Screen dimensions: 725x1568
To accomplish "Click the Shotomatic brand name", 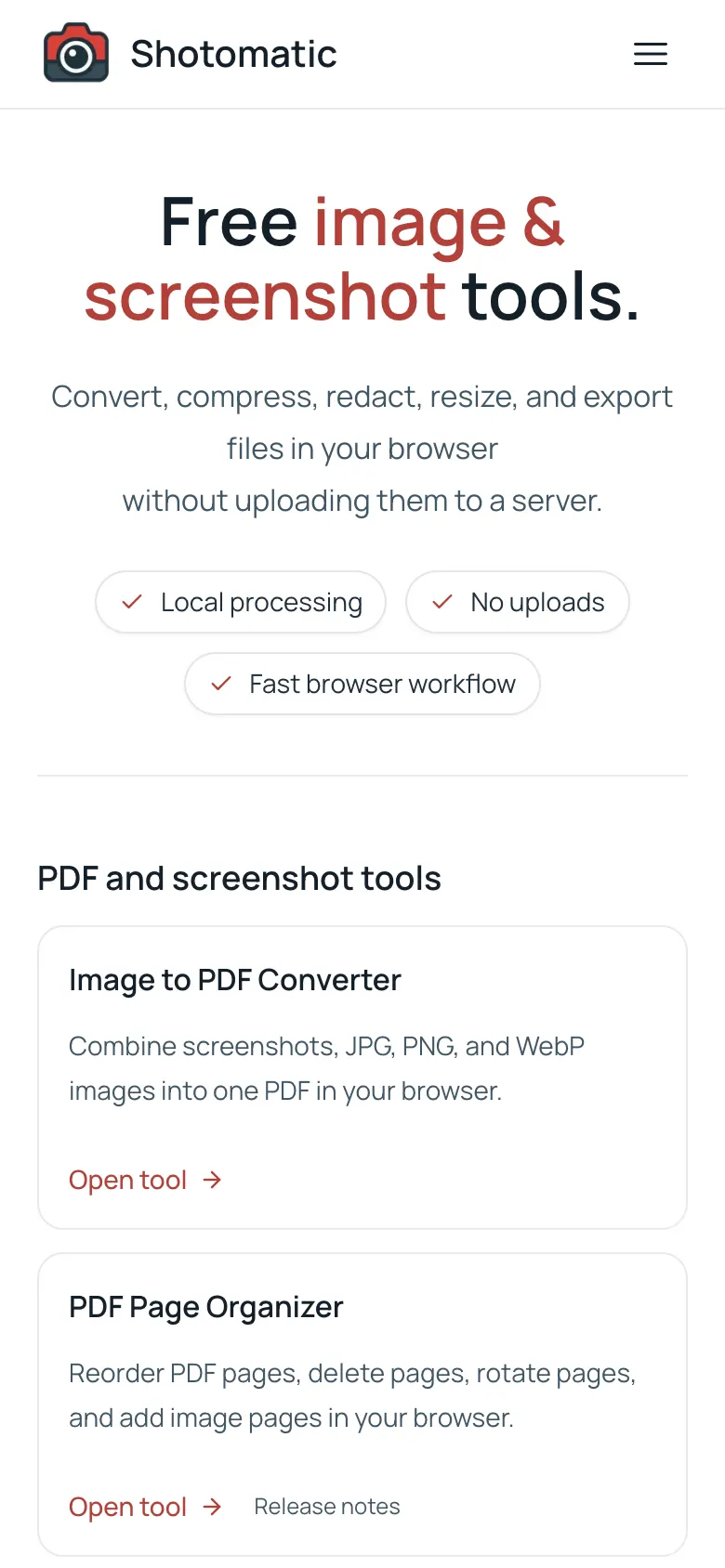I will pyautogui.click(x=233, y=54).
